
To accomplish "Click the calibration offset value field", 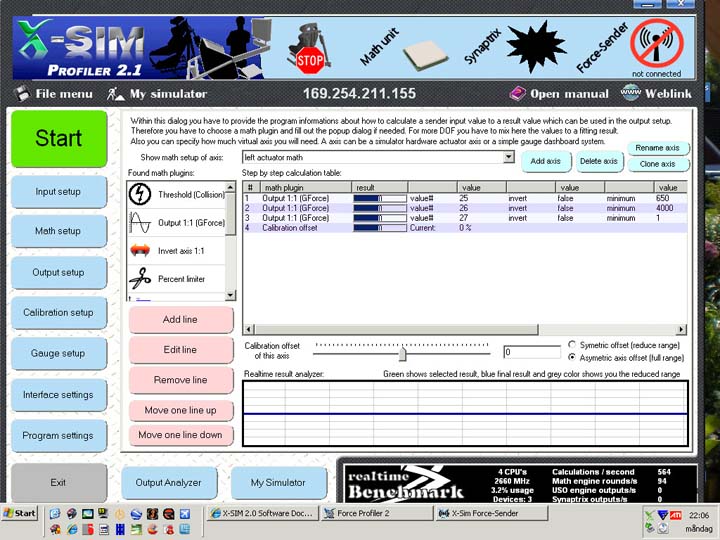I will point(532,352).
